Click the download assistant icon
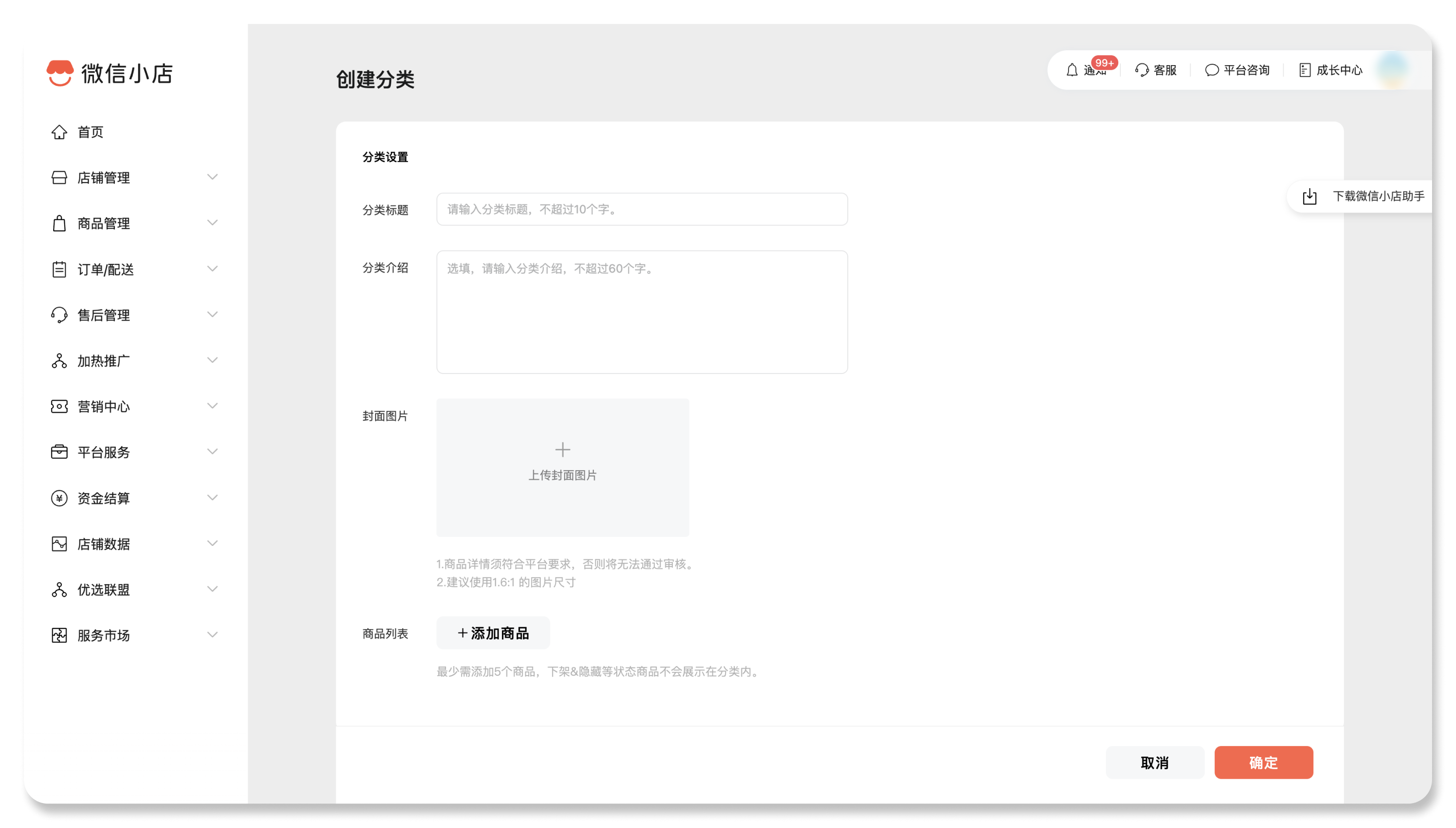The height and width of the screenshot is (828, 1456). 1310,196
